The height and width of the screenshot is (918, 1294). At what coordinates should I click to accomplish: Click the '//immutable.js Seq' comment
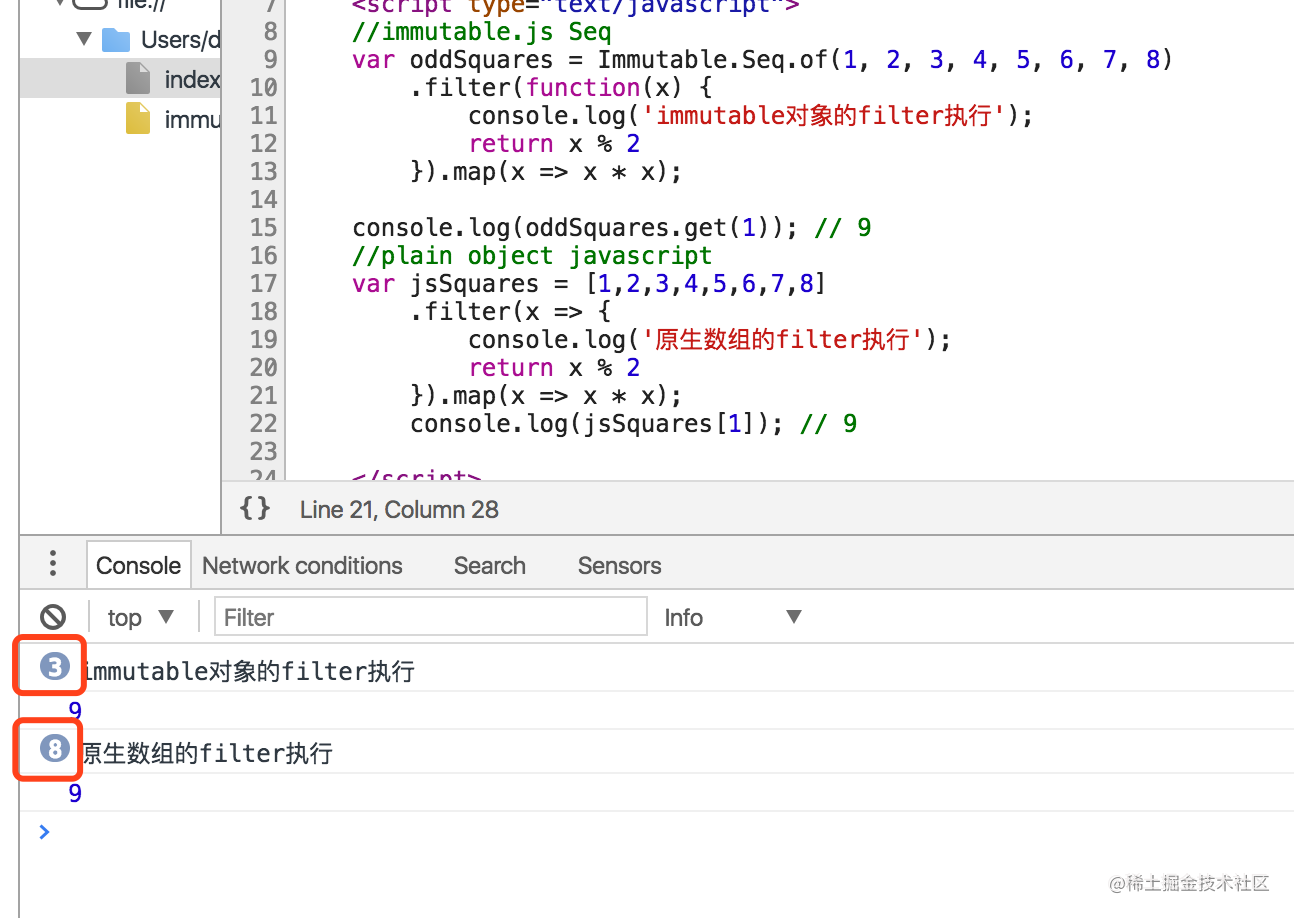(482, 32)
